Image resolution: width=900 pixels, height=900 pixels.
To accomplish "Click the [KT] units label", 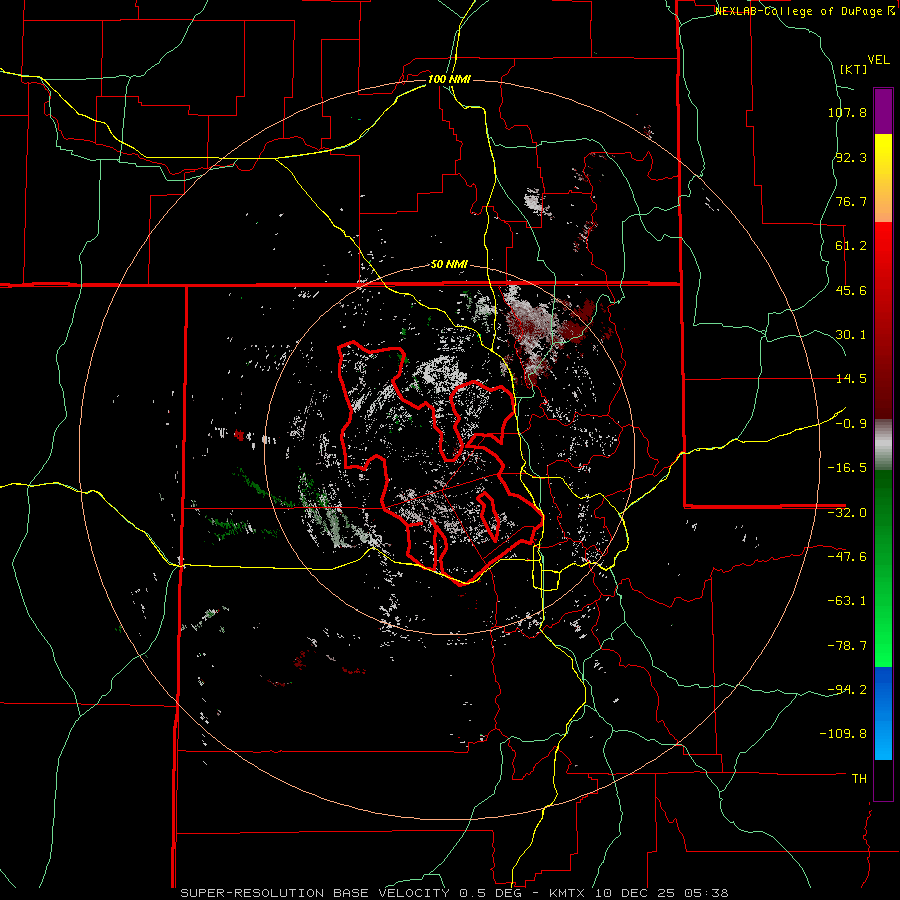I will [854, 69].
